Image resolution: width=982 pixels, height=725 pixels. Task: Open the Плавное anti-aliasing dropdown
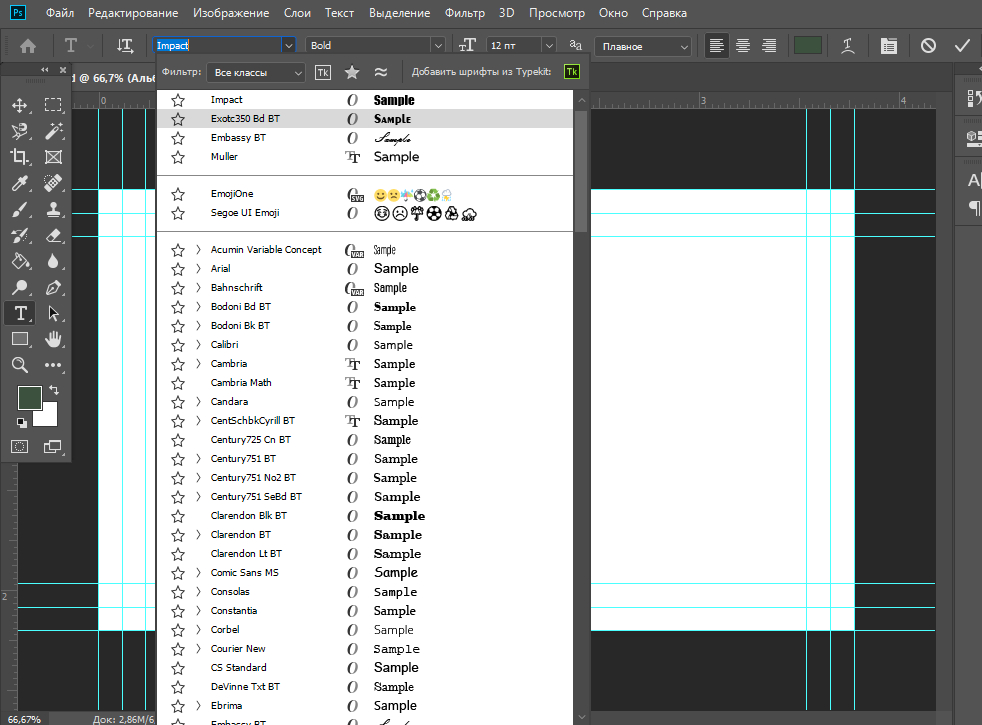pyautogui.click(x=643, y=46)
